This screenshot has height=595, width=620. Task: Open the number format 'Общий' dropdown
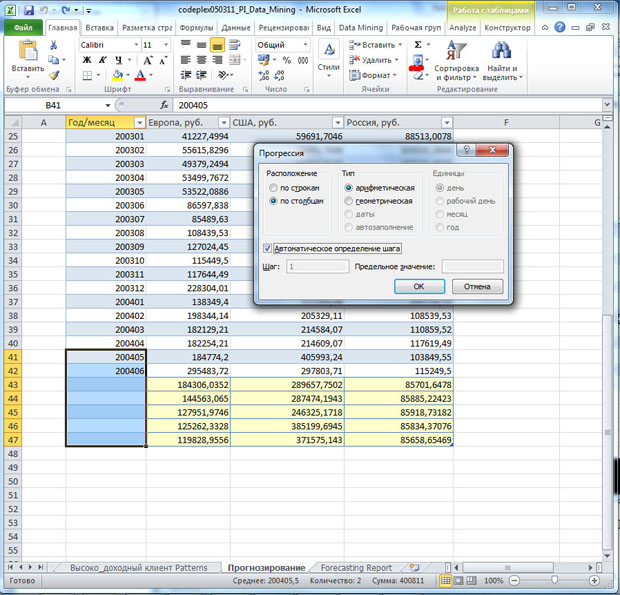coord(305,45)
